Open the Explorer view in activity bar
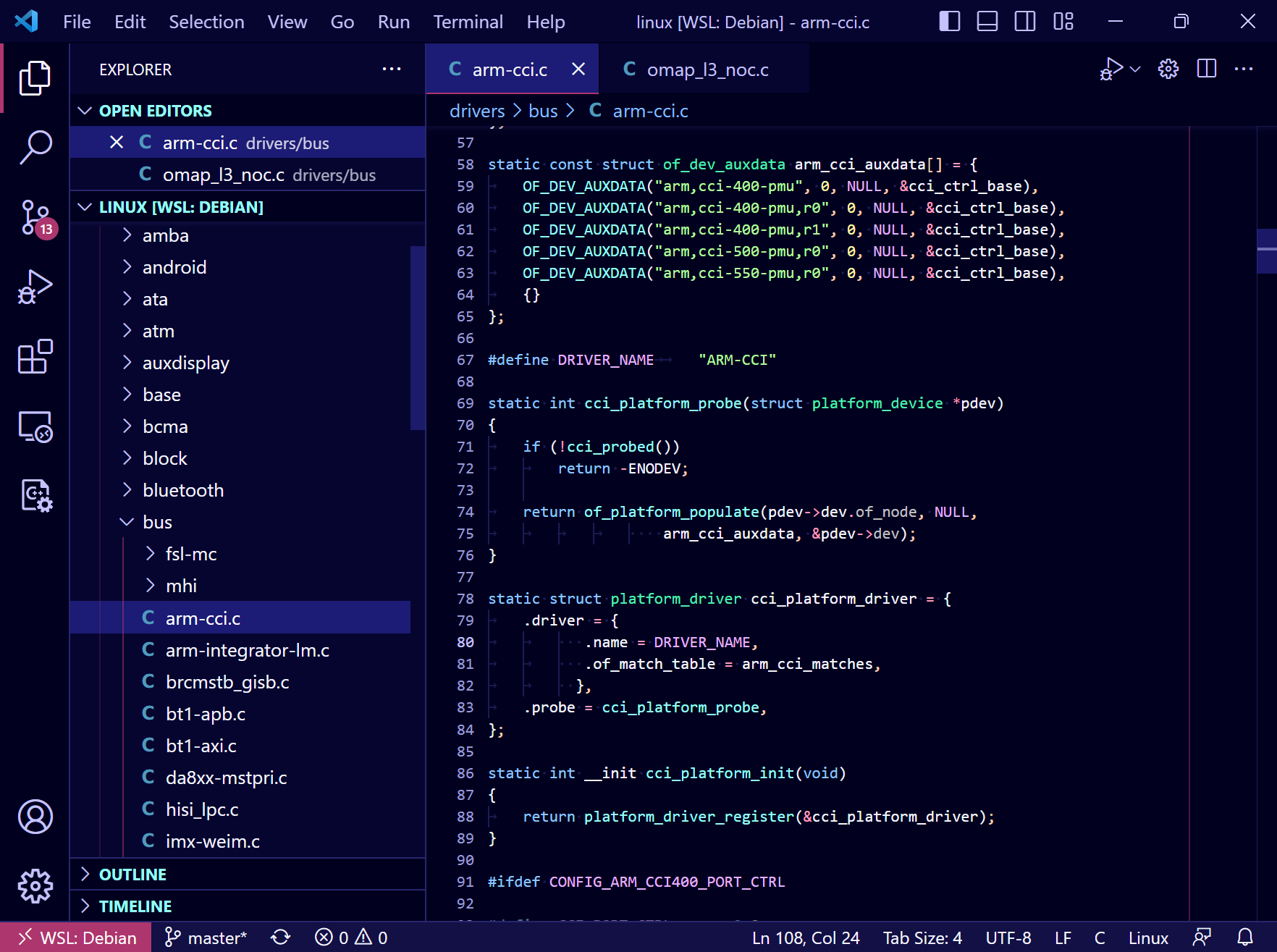 [35, 77]
